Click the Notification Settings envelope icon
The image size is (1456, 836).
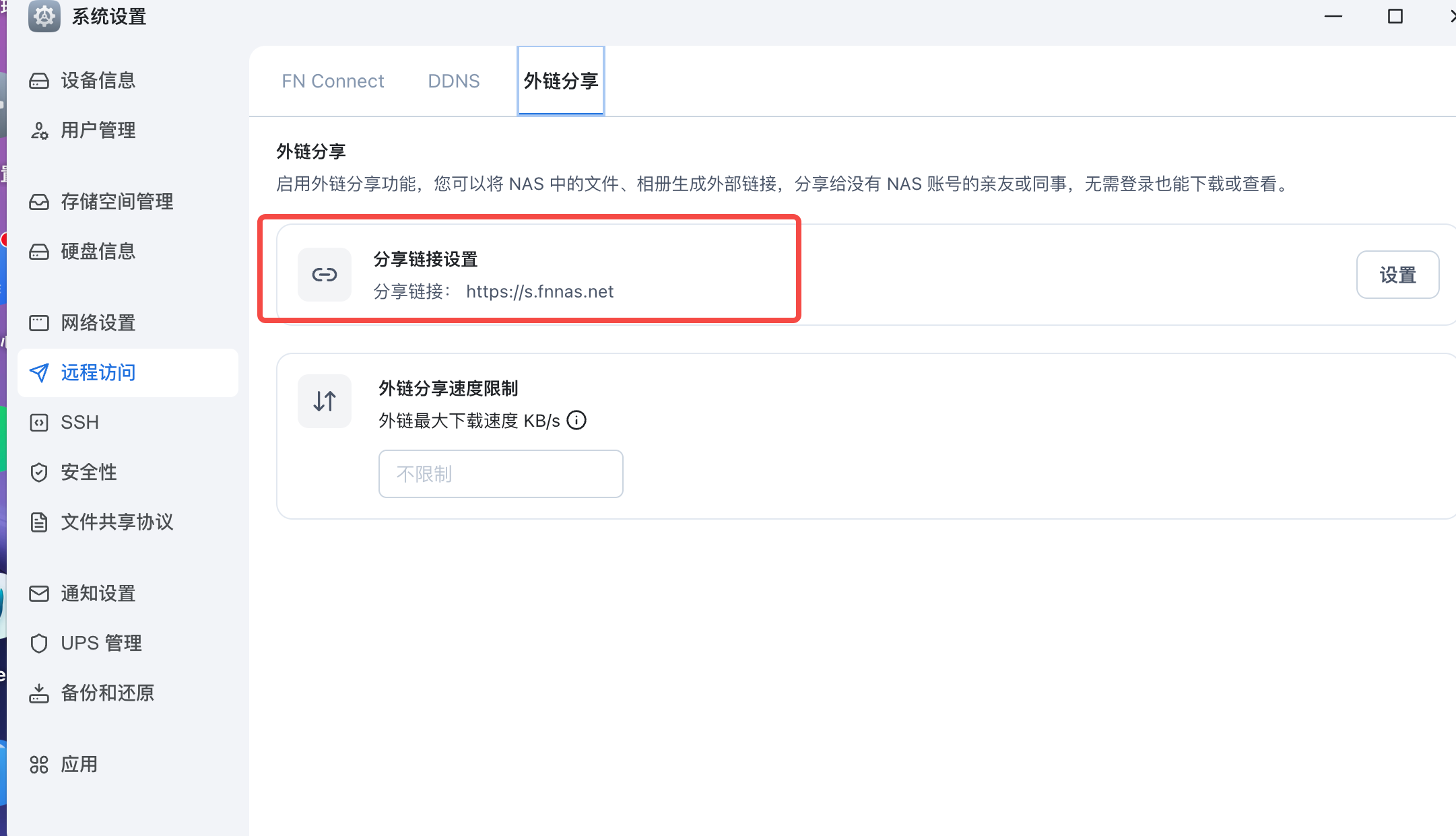39,594
